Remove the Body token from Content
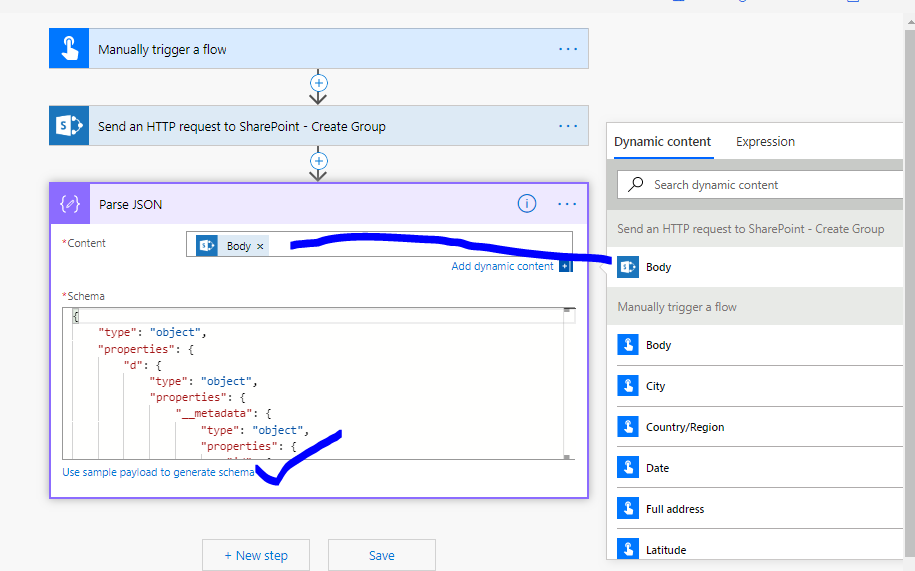 (x=260, y=246)
